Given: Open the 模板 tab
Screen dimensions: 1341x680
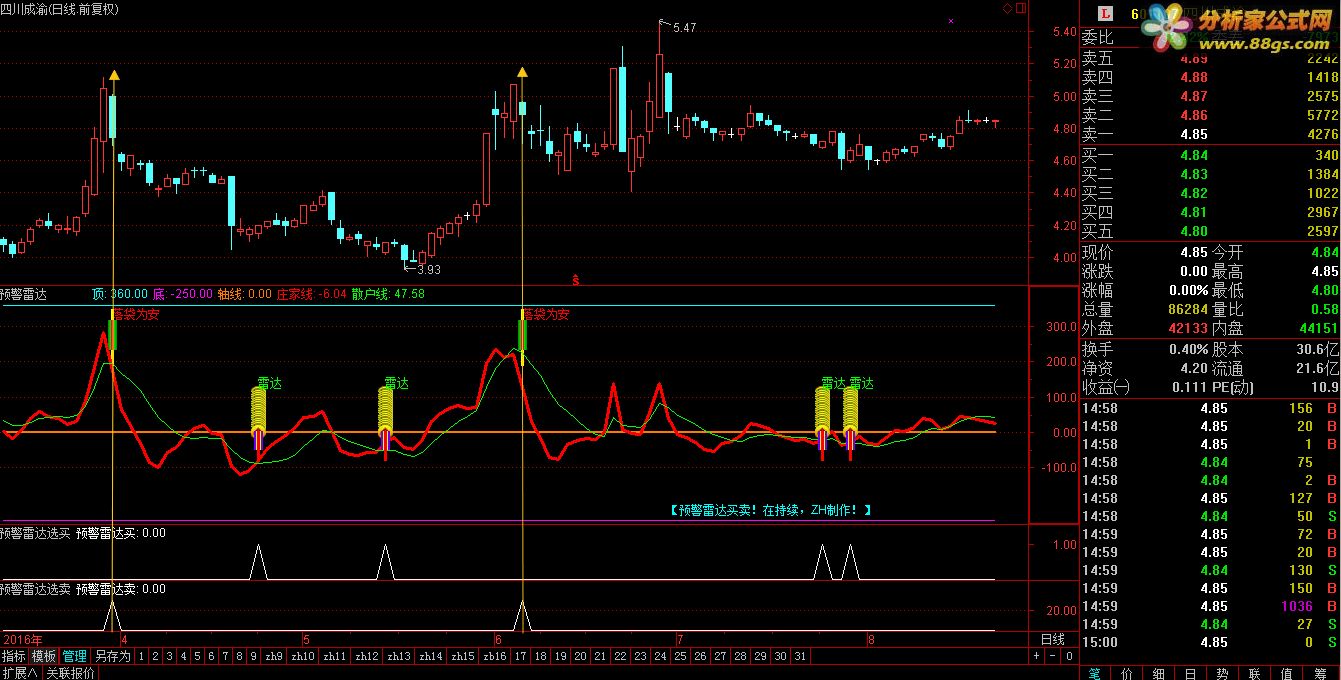Looking at the screenshot, I should (x=44, y=656).
